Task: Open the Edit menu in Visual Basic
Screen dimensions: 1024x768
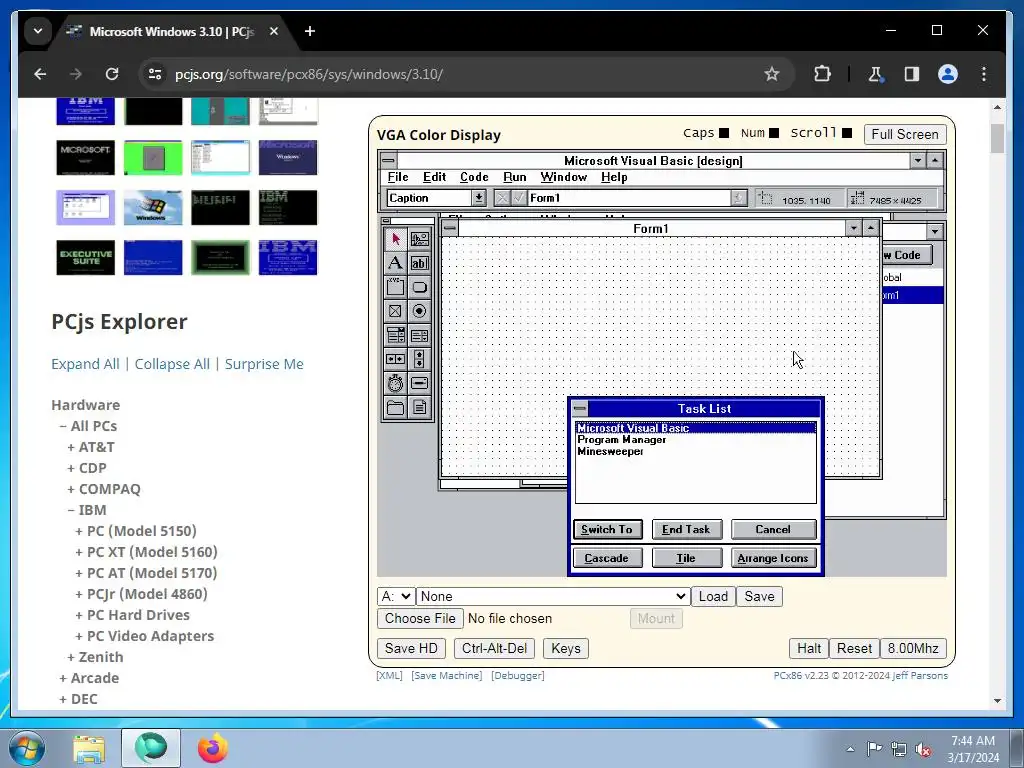Action: (x=434, y=177)
